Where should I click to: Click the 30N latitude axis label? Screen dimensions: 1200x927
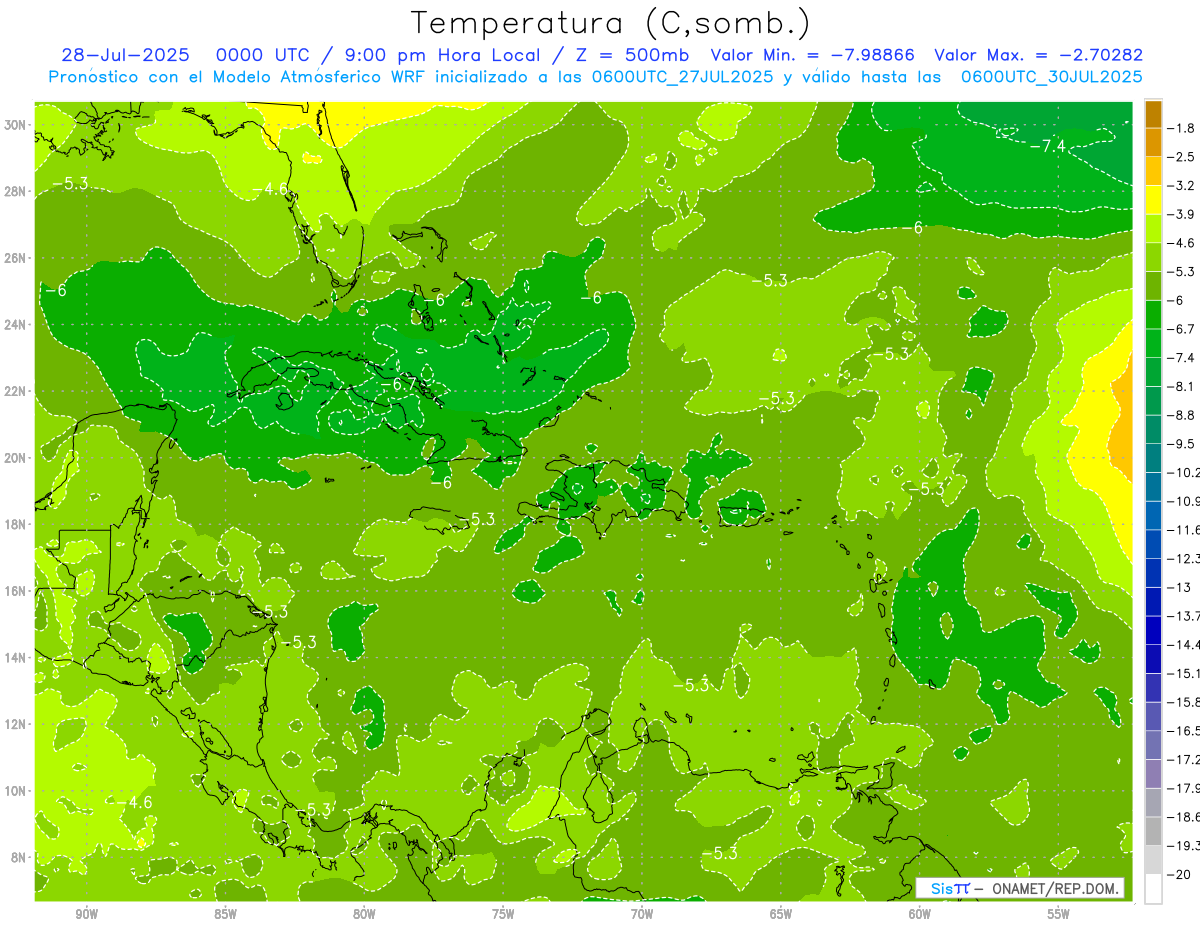click(16, 124)
